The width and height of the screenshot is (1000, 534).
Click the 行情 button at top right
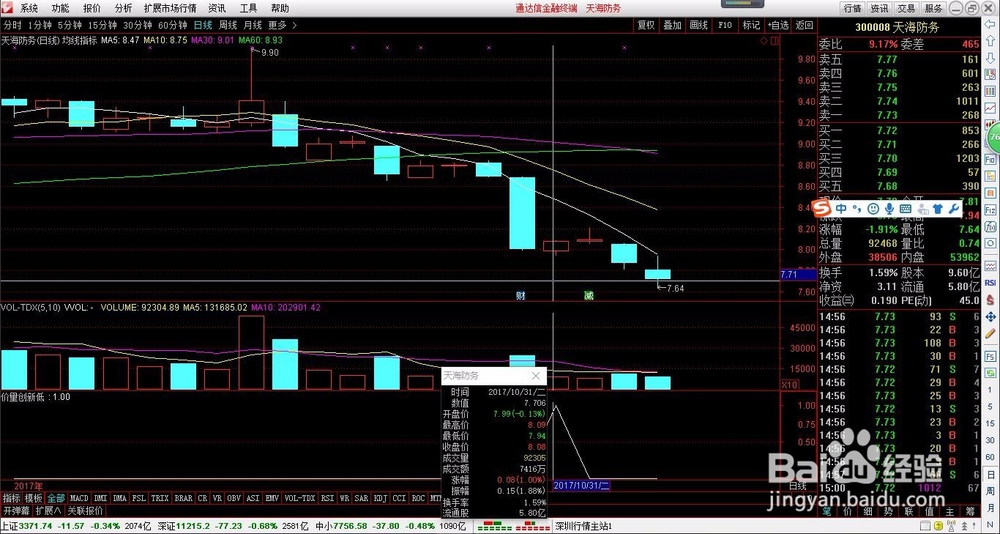[x=853, y=8]
